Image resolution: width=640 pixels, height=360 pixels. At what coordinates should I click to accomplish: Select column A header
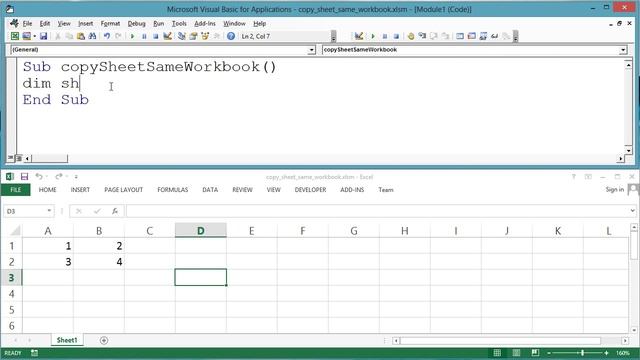tap(48, 231)
